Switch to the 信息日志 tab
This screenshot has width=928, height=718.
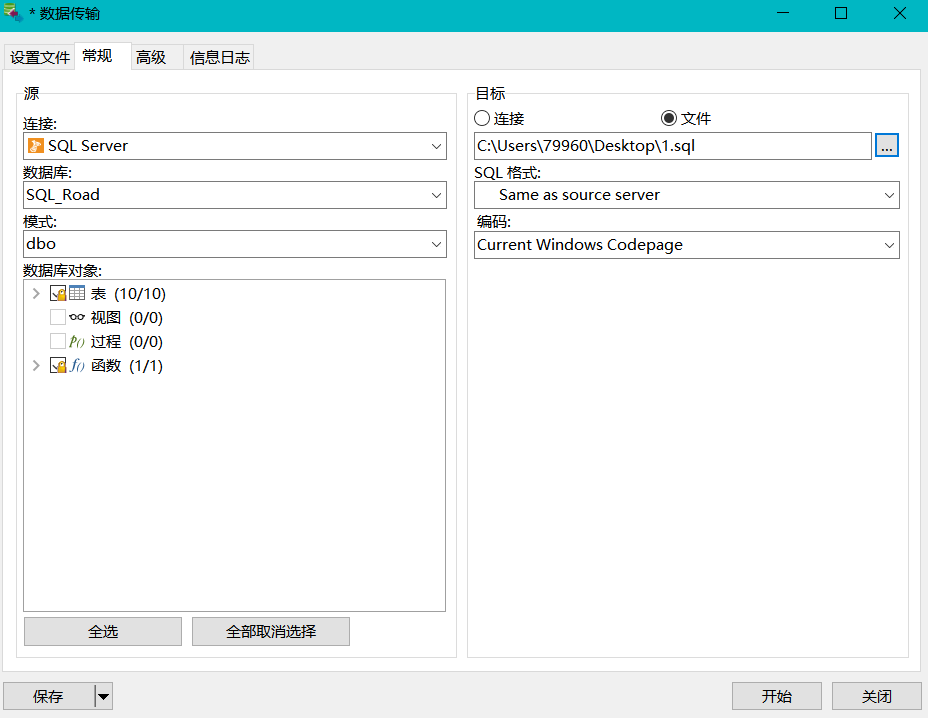(x=220, y=58)
